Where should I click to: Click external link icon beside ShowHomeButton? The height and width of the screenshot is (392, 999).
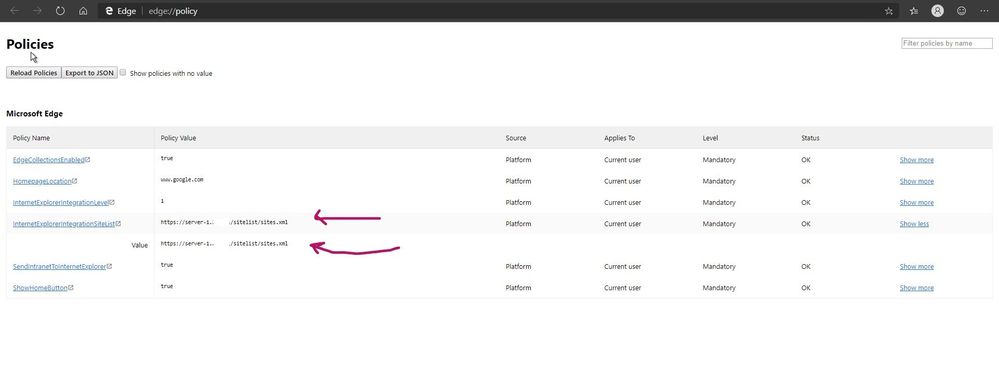point(71,287)
